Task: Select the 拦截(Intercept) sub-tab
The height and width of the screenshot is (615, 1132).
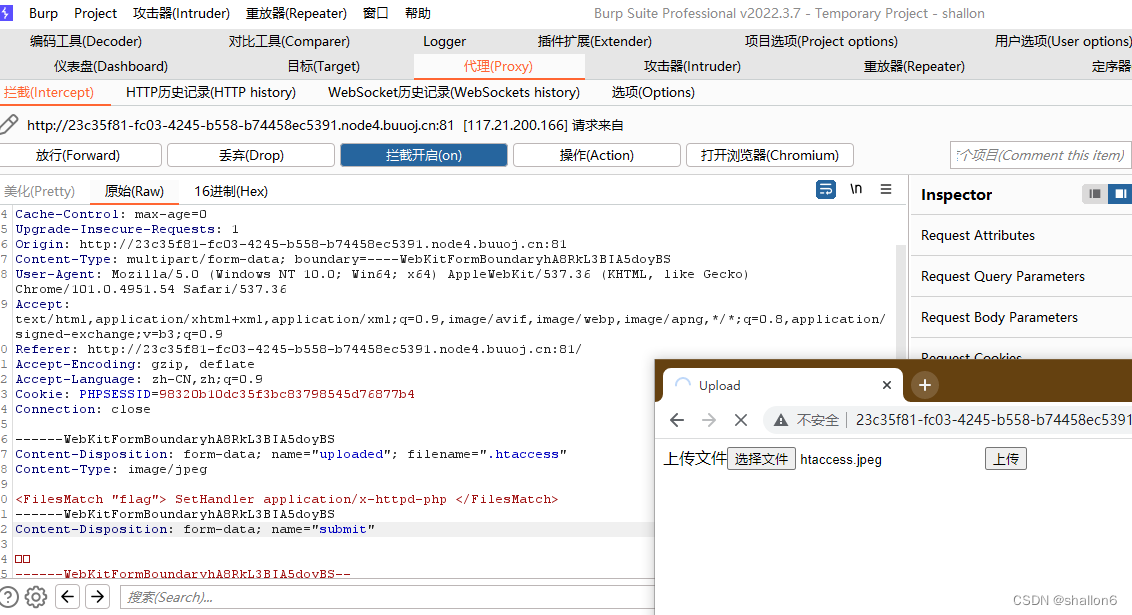Action: point(49,92)
